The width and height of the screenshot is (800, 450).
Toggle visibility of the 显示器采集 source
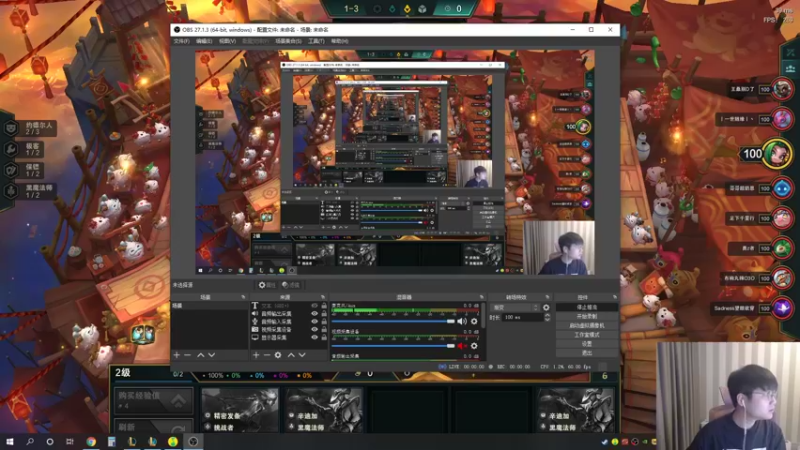[x=314, y=337]
